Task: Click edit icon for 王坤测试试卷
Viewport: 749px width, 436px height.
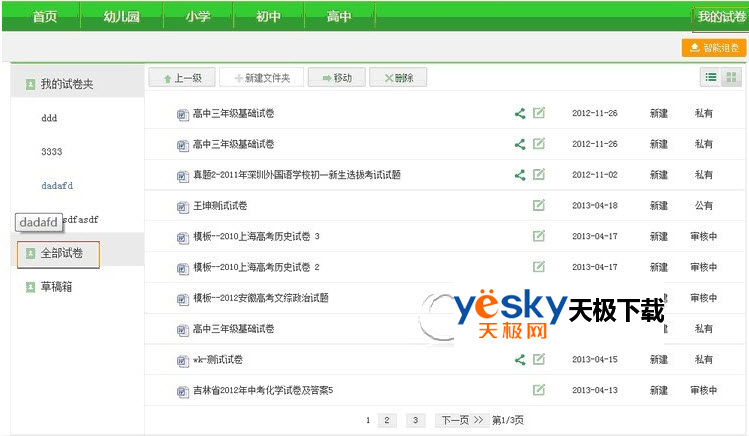Action: coord(539,205)
